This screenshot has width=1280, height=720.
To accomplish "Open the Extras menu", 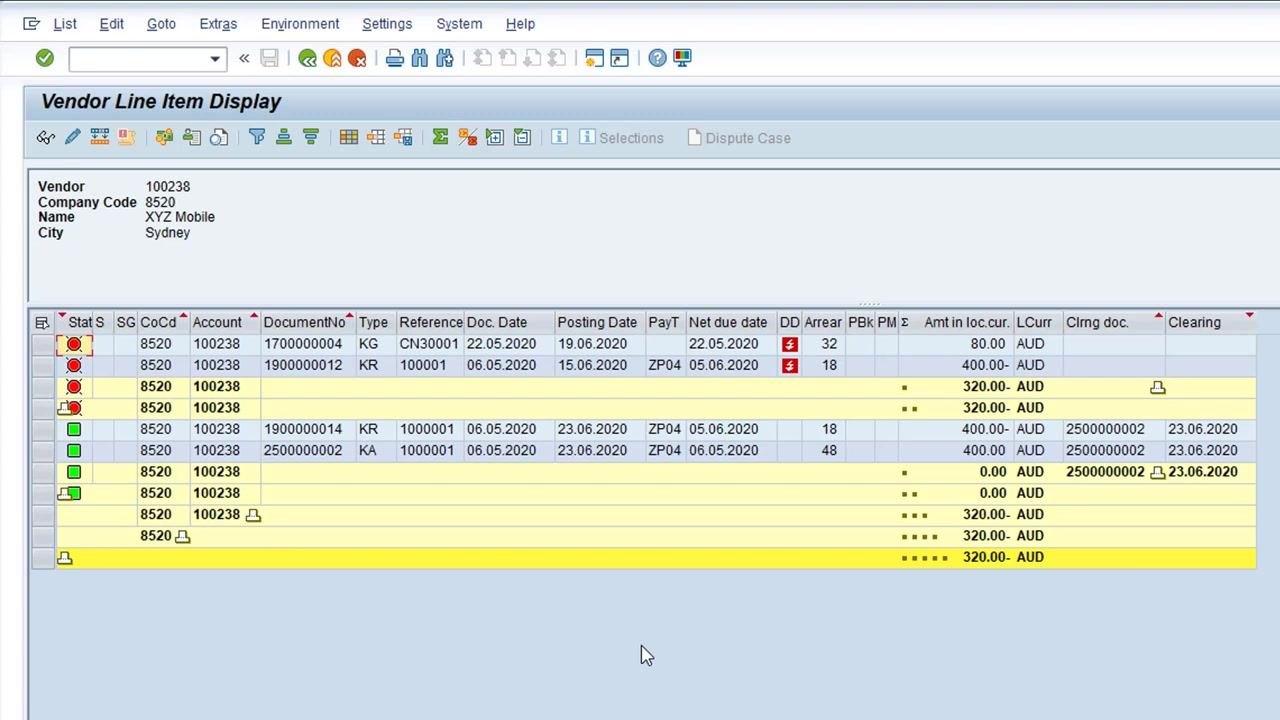I will 218,24.
